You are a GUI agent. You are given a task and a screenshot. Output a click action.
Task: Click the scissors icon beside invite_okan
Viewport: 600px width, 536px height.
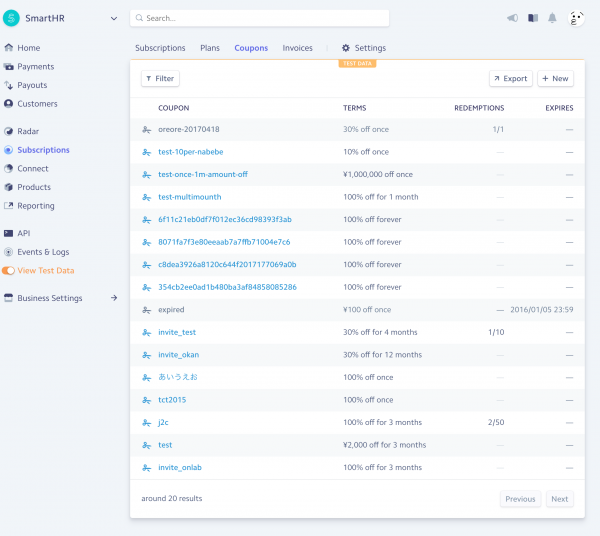[x=147, y=355]
